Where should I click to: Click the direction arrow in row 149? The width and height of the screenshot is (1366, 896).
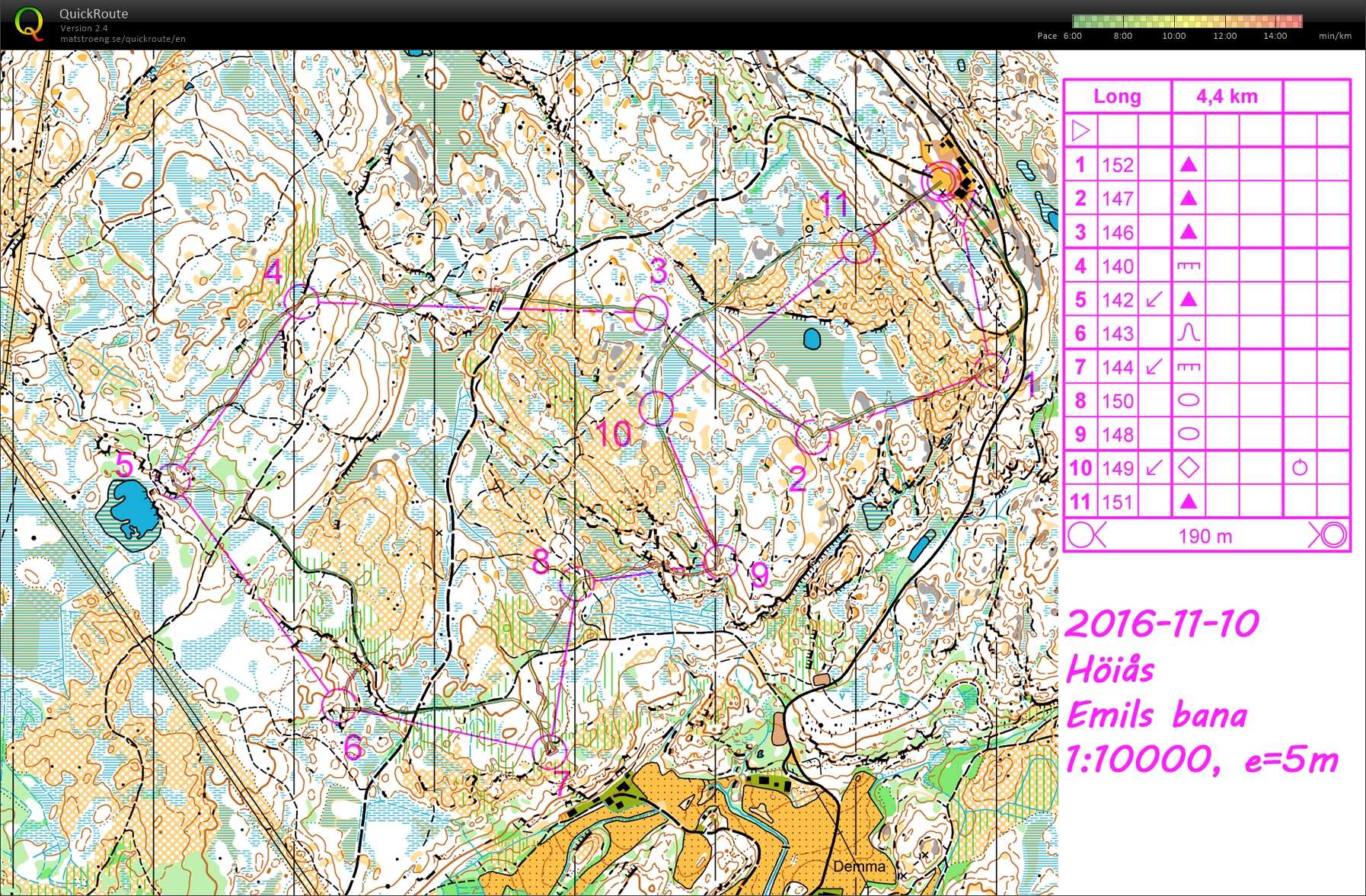point(1154,467)
